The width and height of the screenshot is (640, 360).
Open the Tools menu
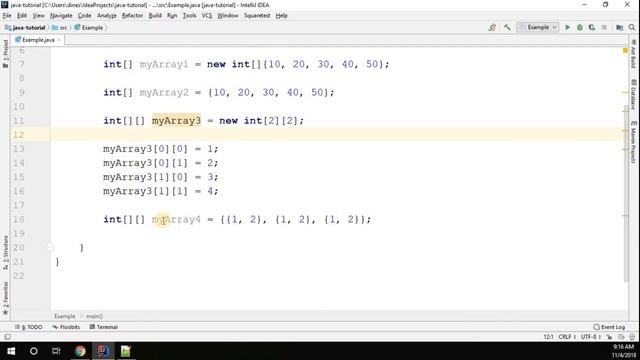pos(189,16)
